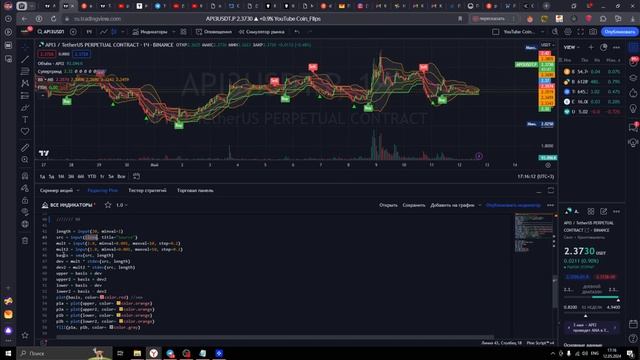Take a chart snapshot with camera icon
Image resolution: width=640 pixels, height=360 pixels.
(x=593, y=31)
